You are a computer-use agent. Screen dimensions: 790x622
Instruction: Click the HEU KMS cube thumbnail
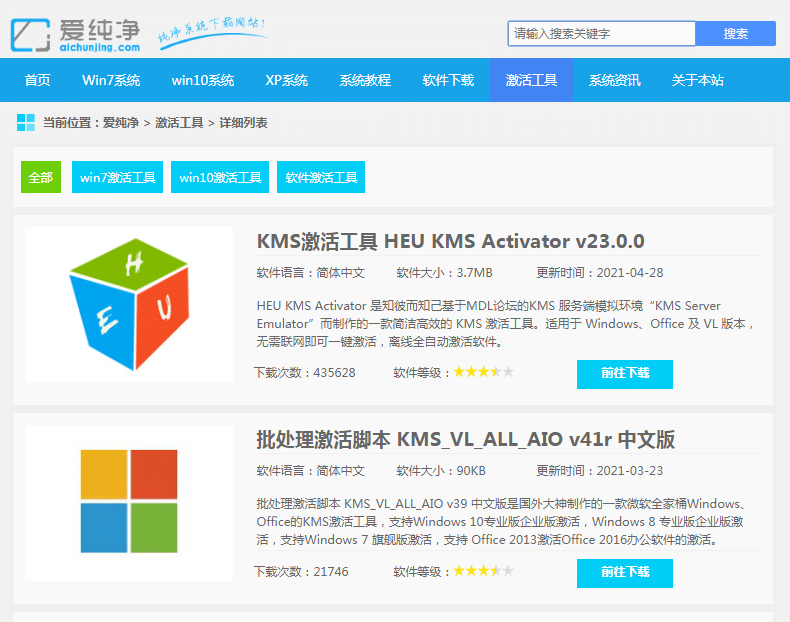[x=129, y=304]
